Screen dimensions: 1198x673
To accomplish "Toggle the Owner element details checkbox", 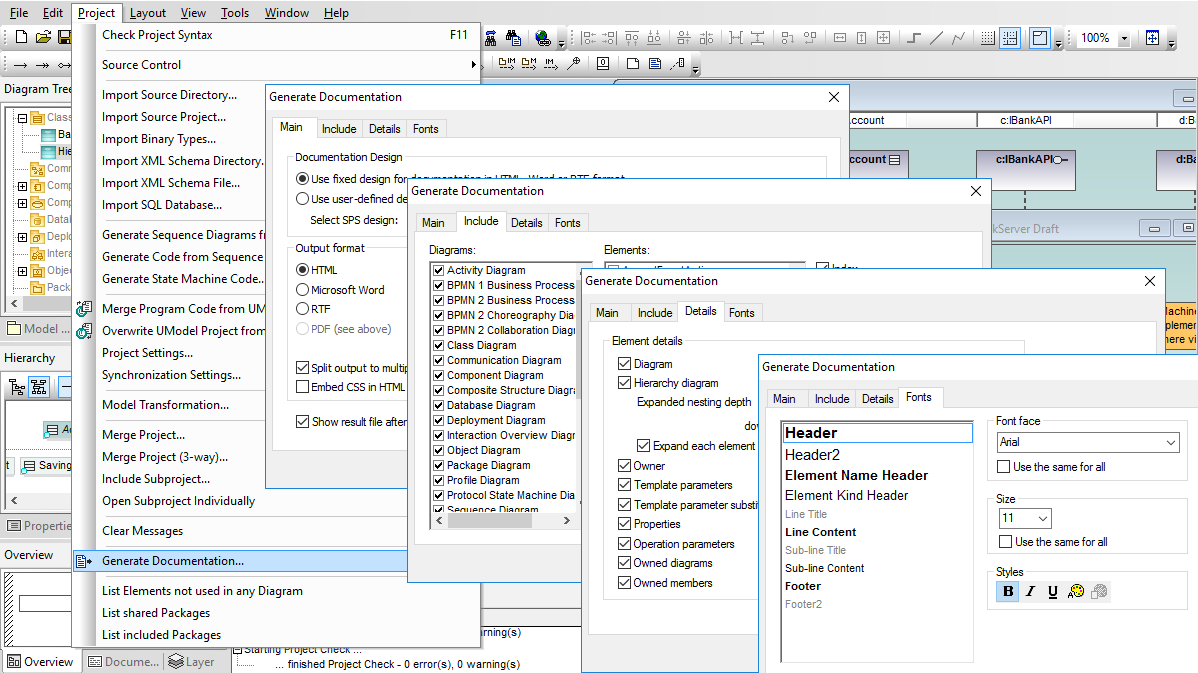I will tap(624, 465).
